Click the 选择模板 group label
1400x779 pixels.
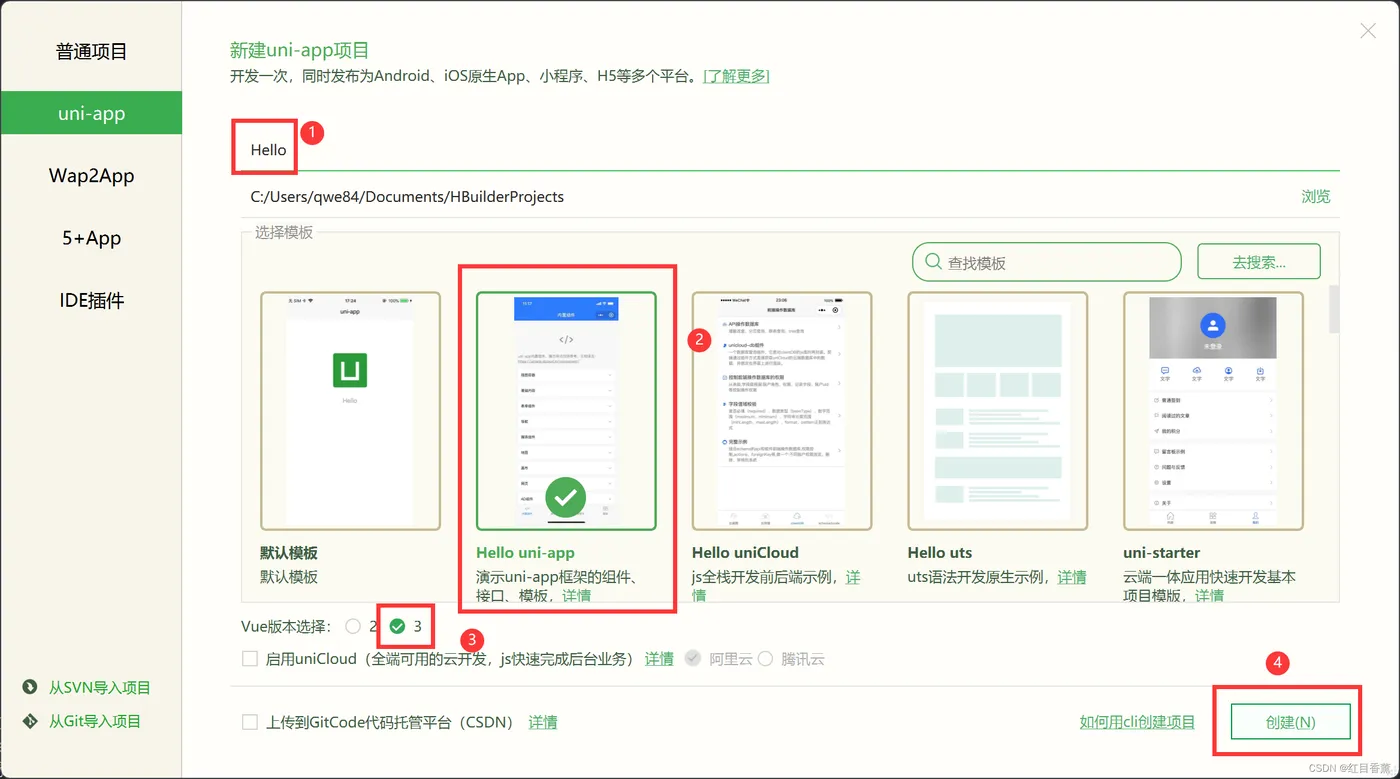[284, 232]
